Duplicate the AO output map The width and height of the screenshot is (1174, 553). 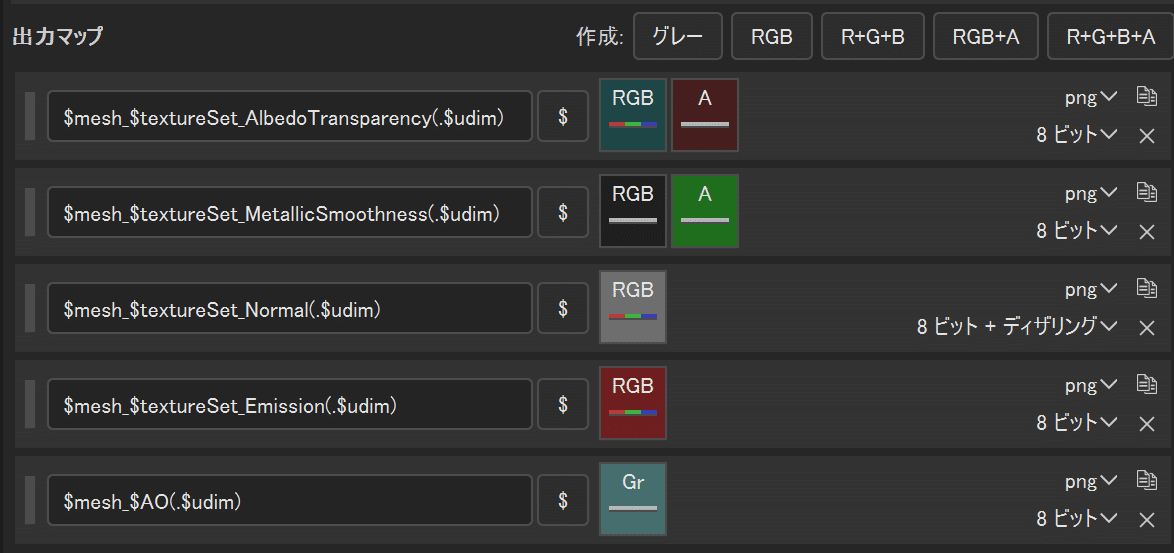pyautogui.click(x=1146, y=479)
